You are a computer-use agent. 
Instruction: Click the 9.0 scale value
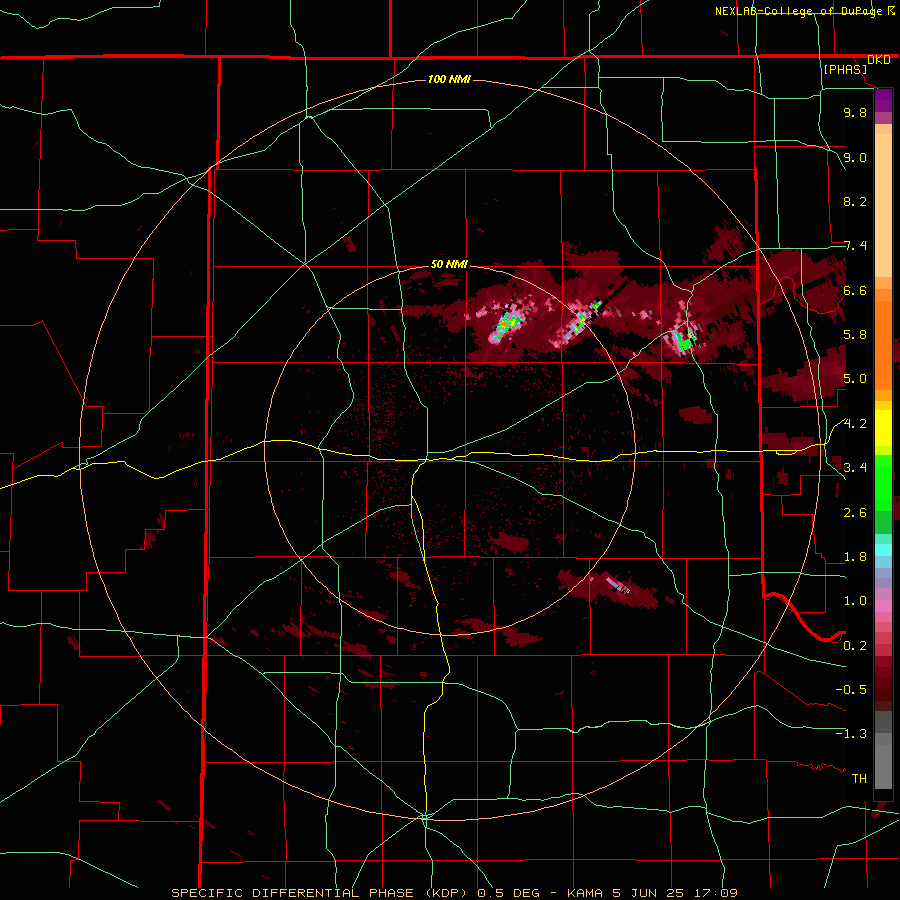855,157
